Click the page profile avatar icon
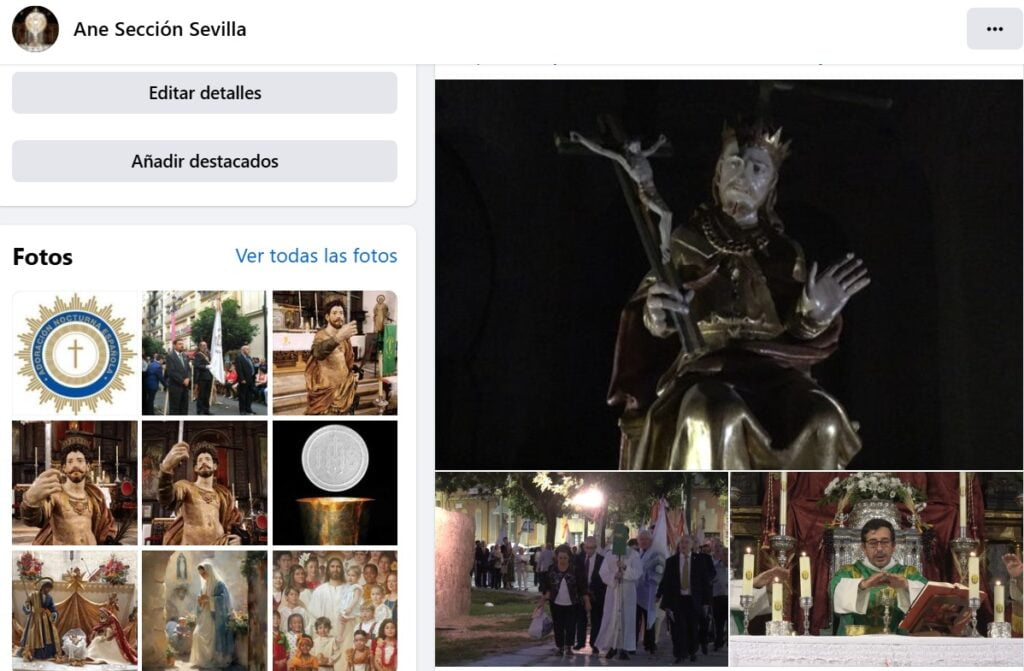 35,29
